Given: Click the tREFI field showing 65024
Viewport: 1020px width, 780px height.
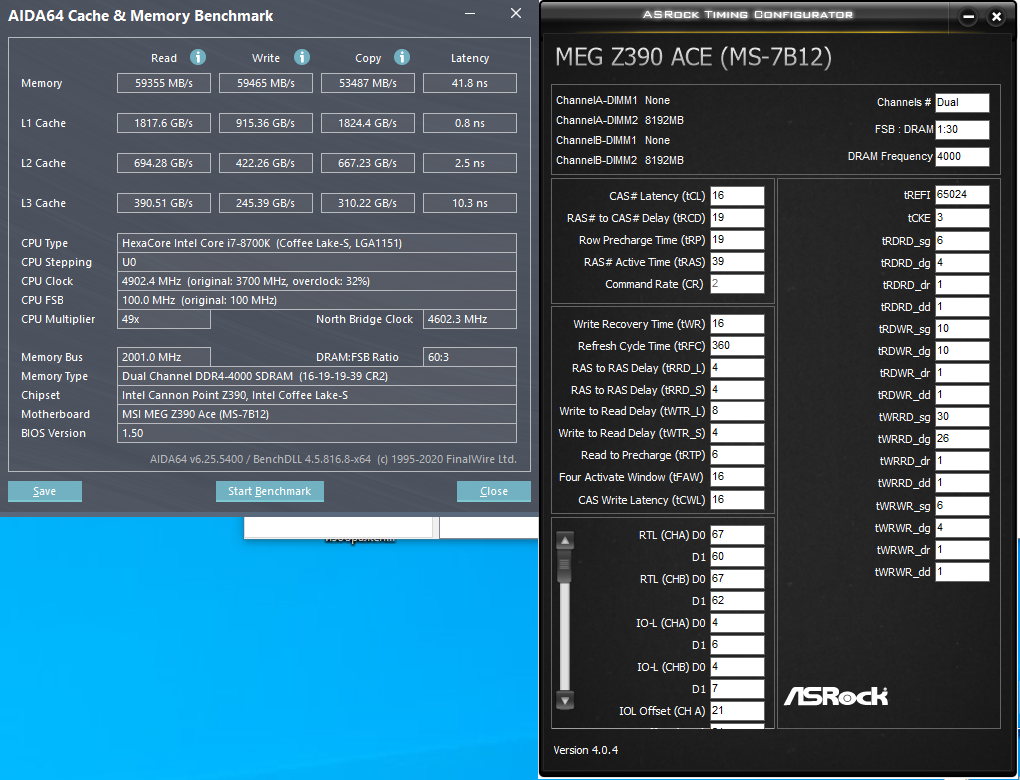Looking at the screenshot, I should pos(962,195).
